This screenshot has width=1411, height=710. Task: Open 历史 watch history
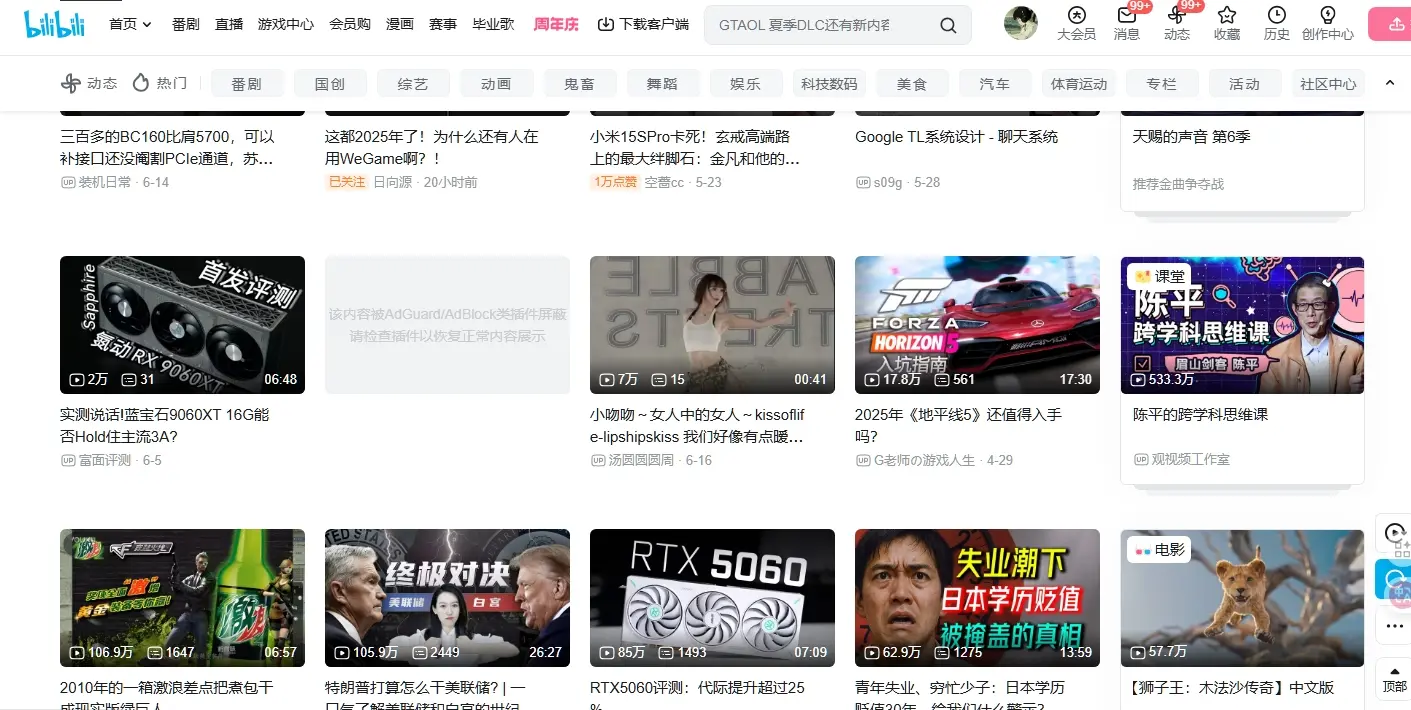pos(1277,24)
